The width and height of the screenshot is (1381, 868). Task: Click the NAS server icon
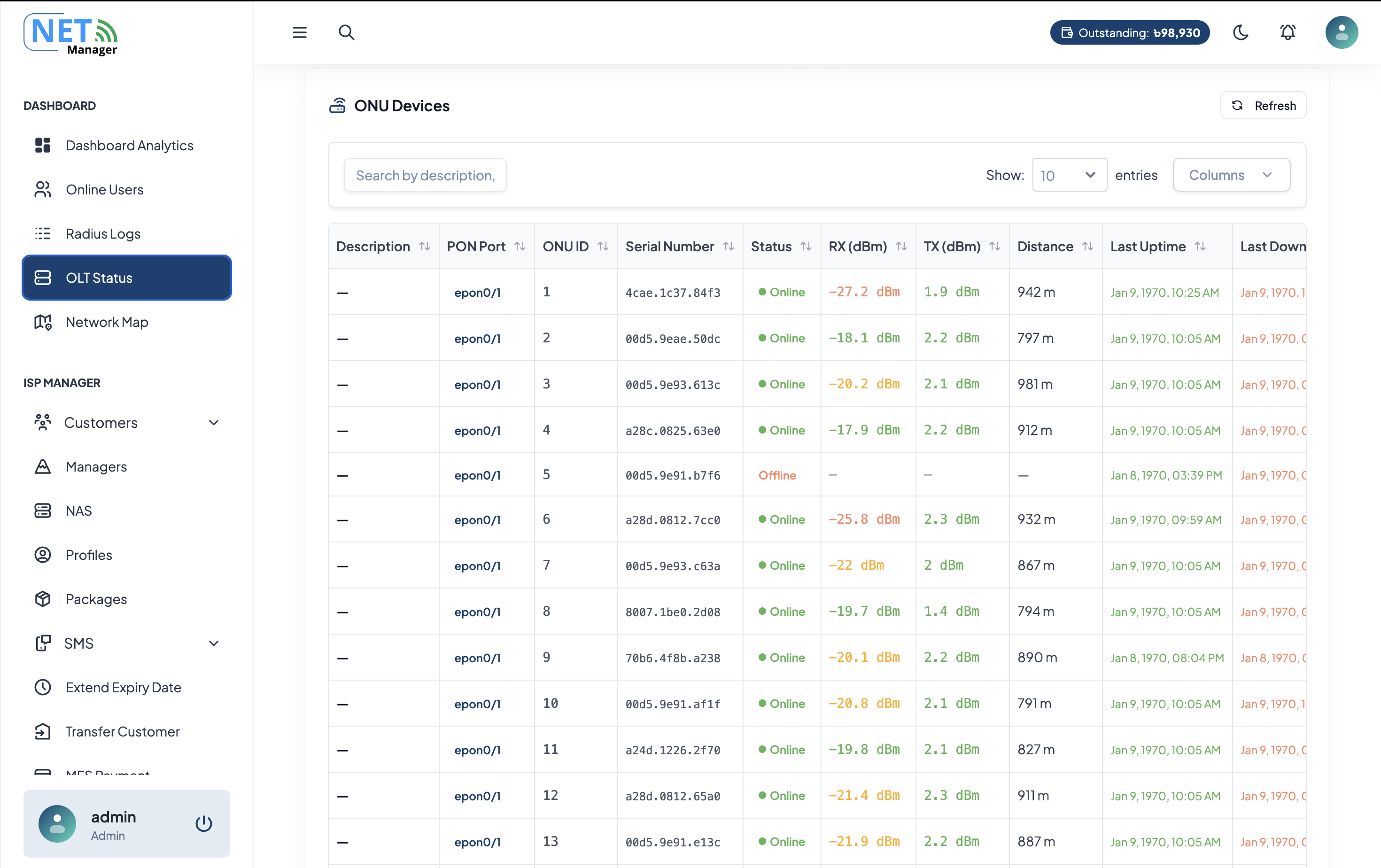pyautogui.click(x=42, y=511)
